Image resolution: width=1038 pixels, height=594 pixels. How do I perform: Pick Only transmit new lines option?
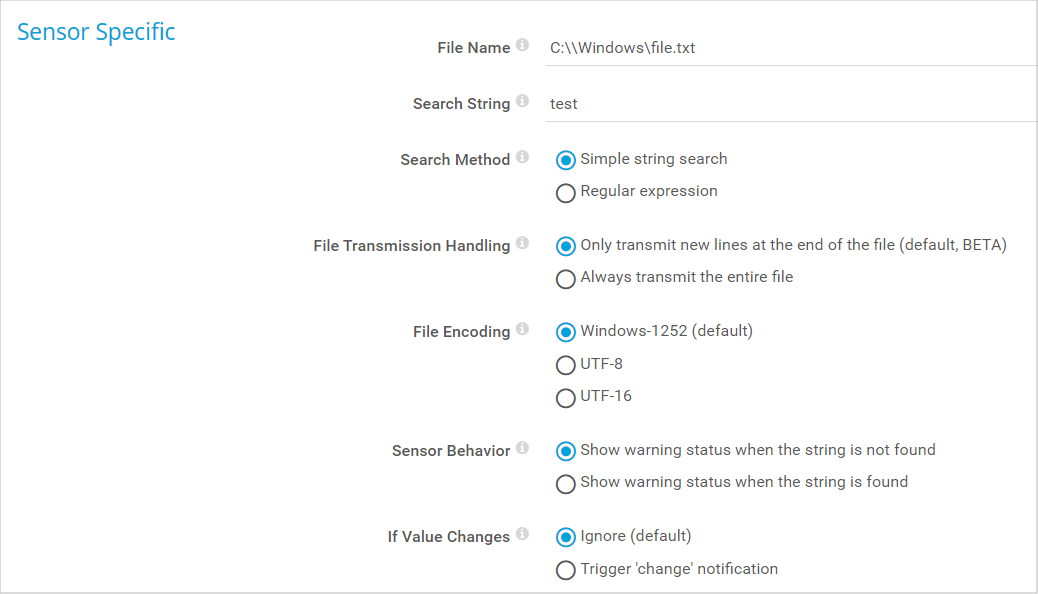tap(566, 246)
